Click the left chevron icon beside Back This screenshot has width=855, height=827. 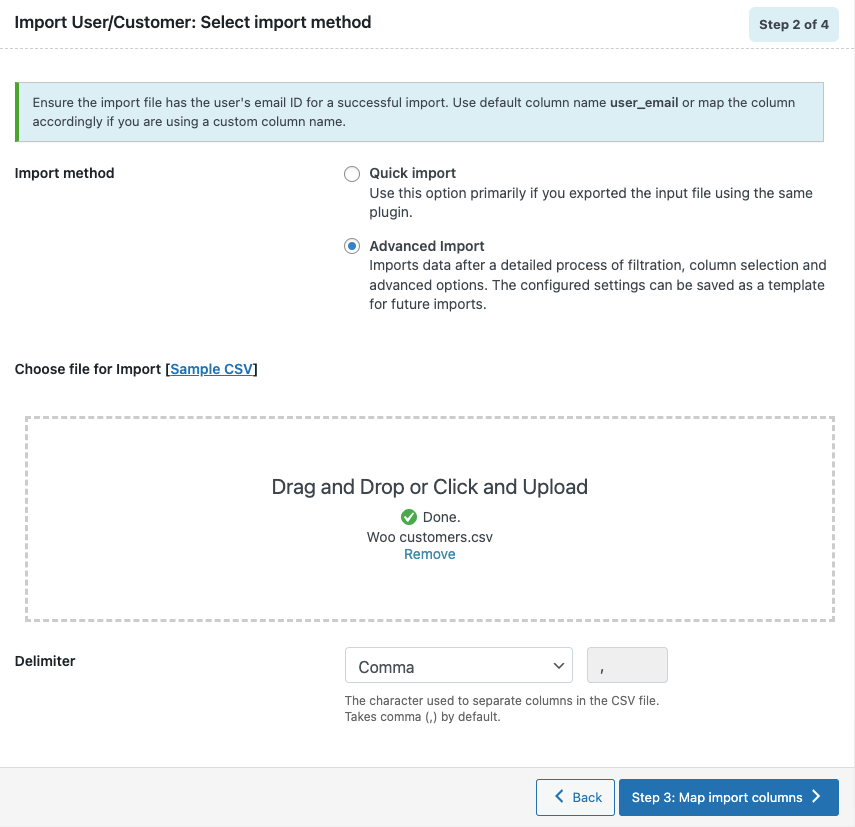click(x=558, y=797)
